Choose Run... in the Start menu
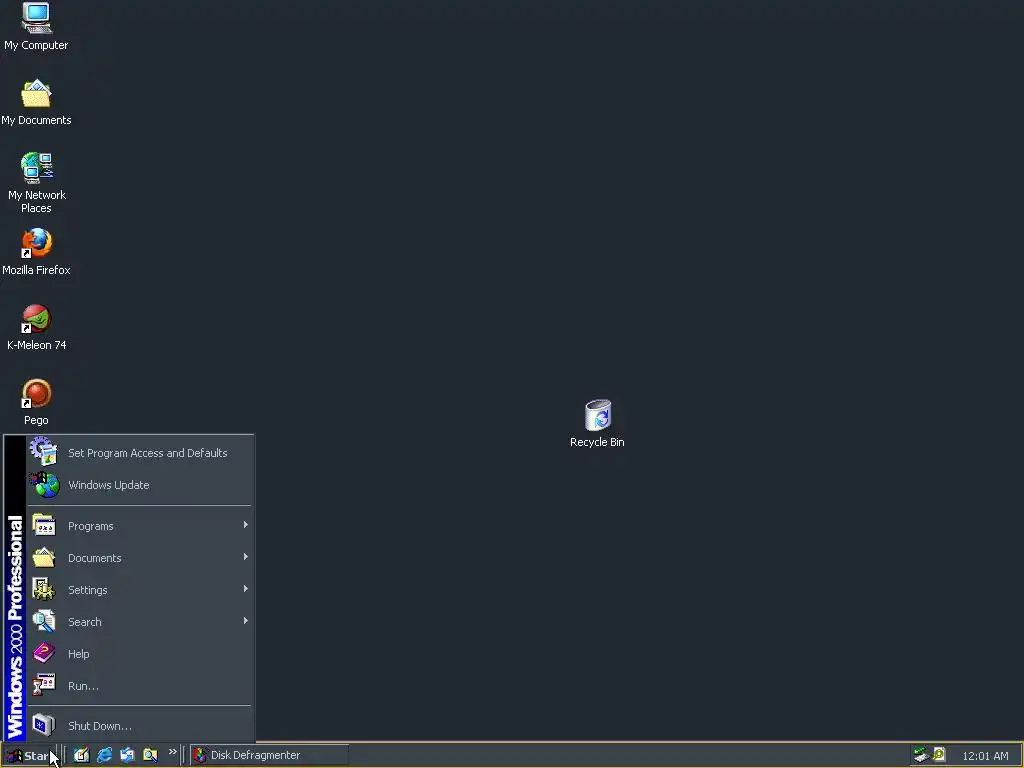The width and height of the screenshot is (1024, 768). 139,686
